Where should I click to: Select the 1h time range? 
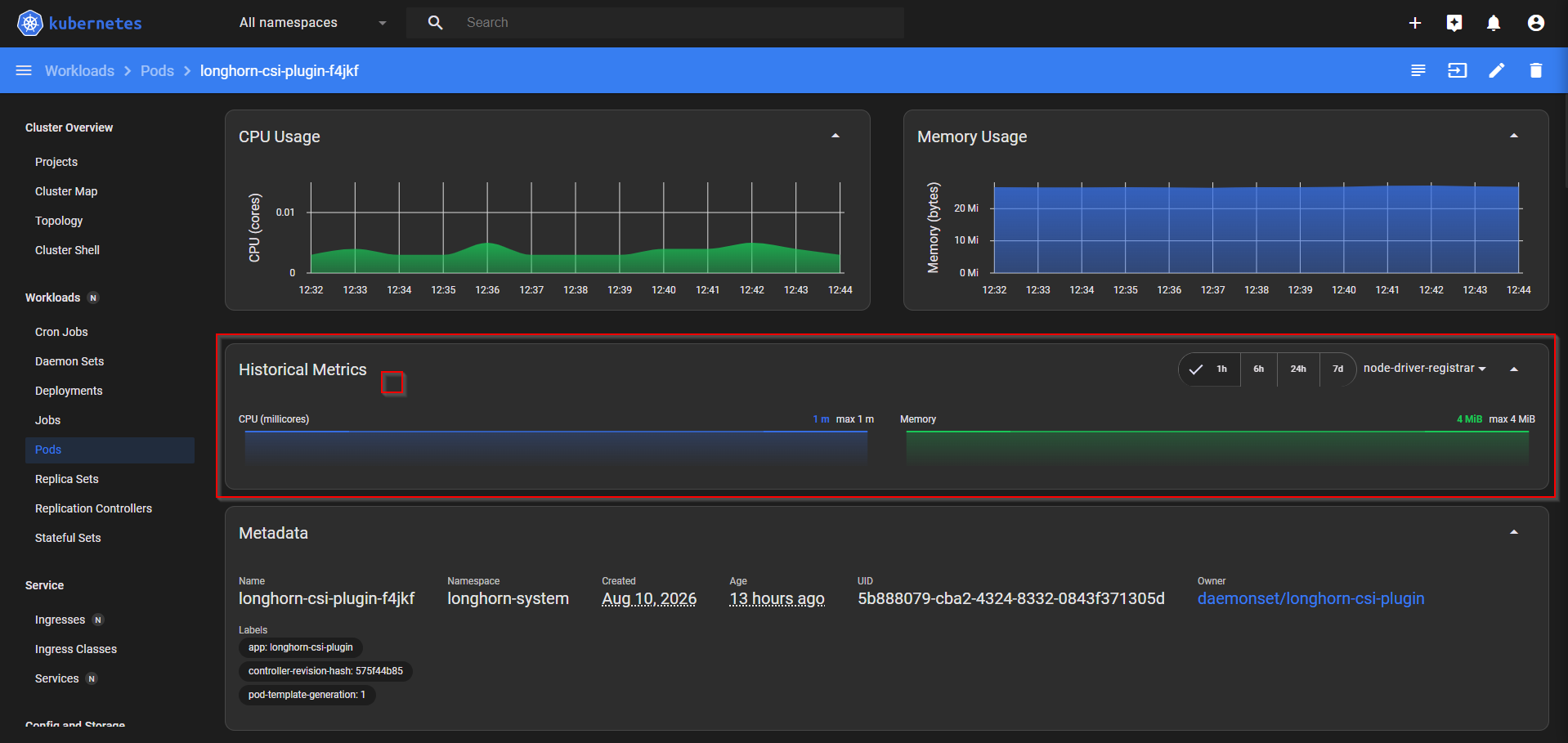[1210, 369]
